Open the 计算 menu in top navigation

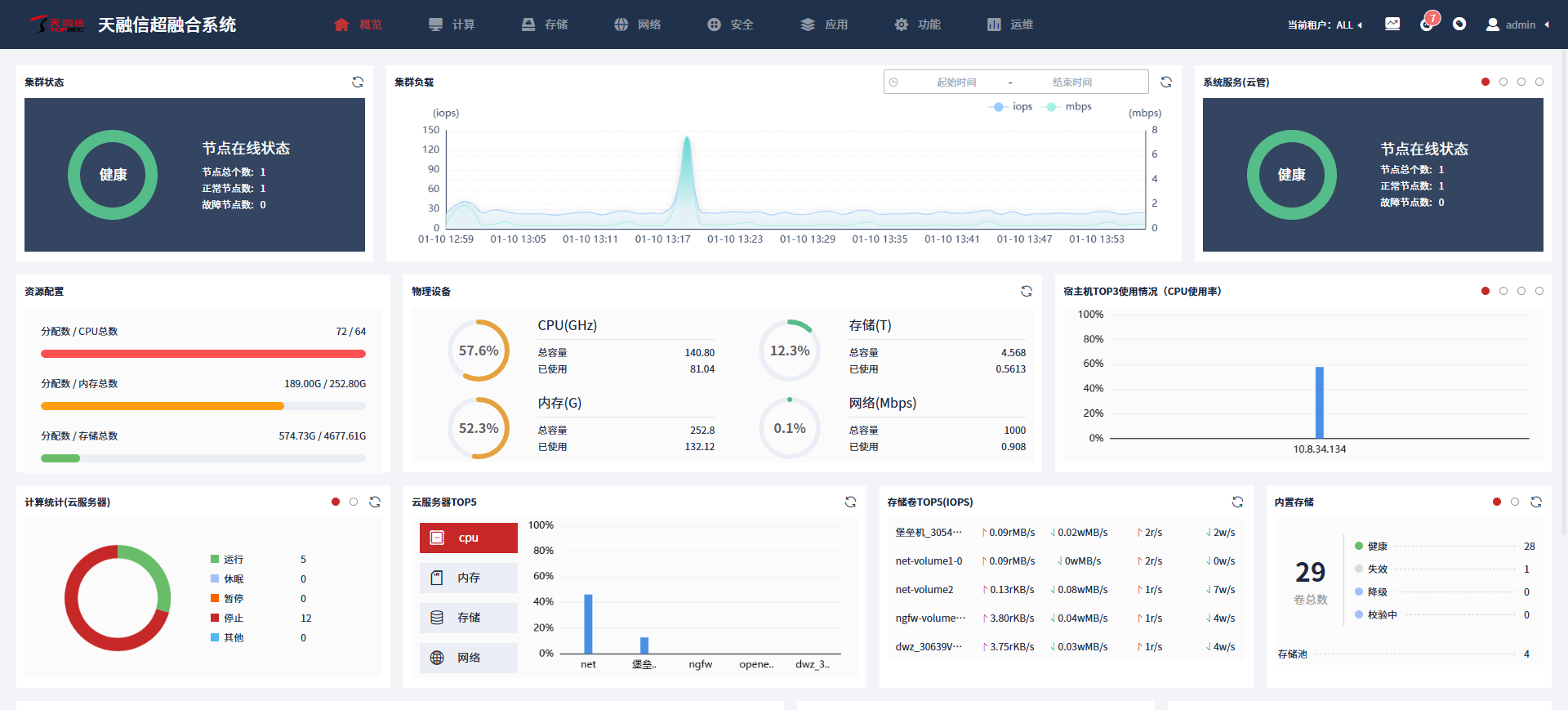click(x=452, y=25)
